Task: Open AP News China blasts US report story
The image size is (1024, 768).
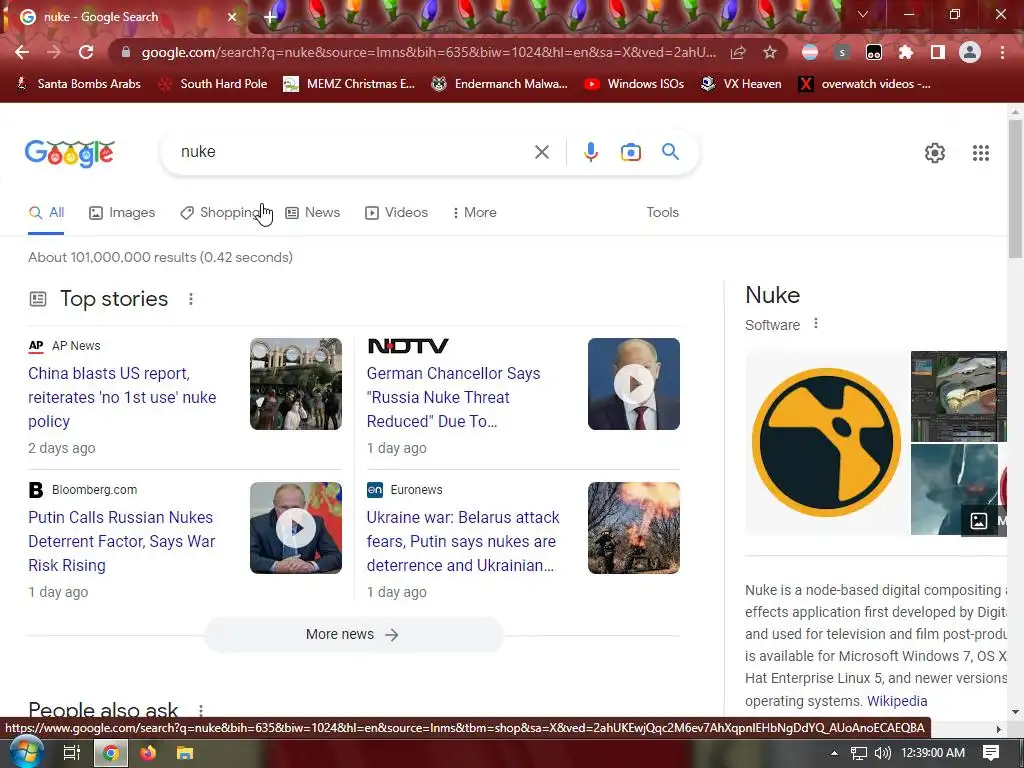Action: click(122, 397)
